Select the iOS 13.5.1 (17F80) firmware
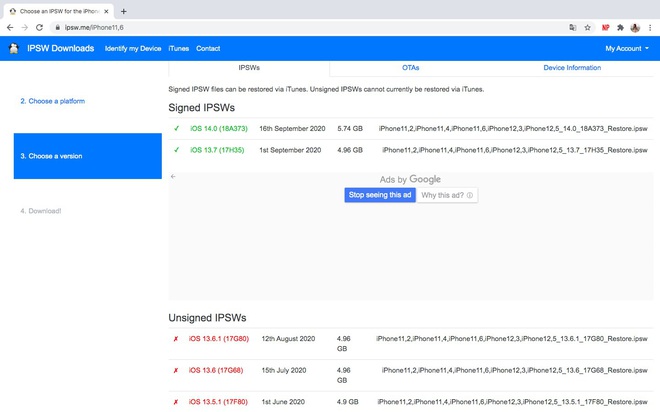 218,402
